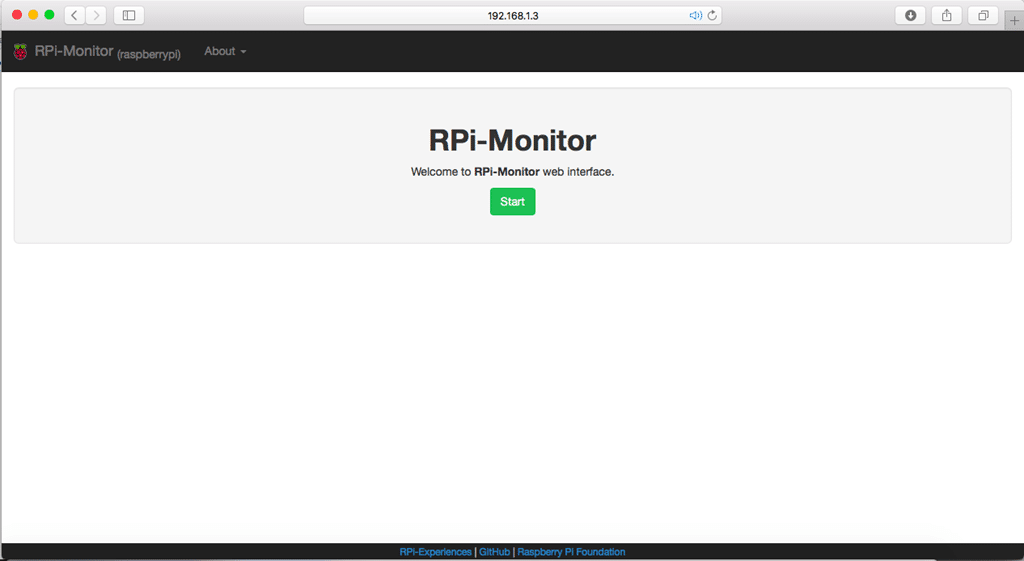This screenshot has height=561, width=1024.
Task: Mute tab audio via speaker icon
Action: tap(696, 16)
